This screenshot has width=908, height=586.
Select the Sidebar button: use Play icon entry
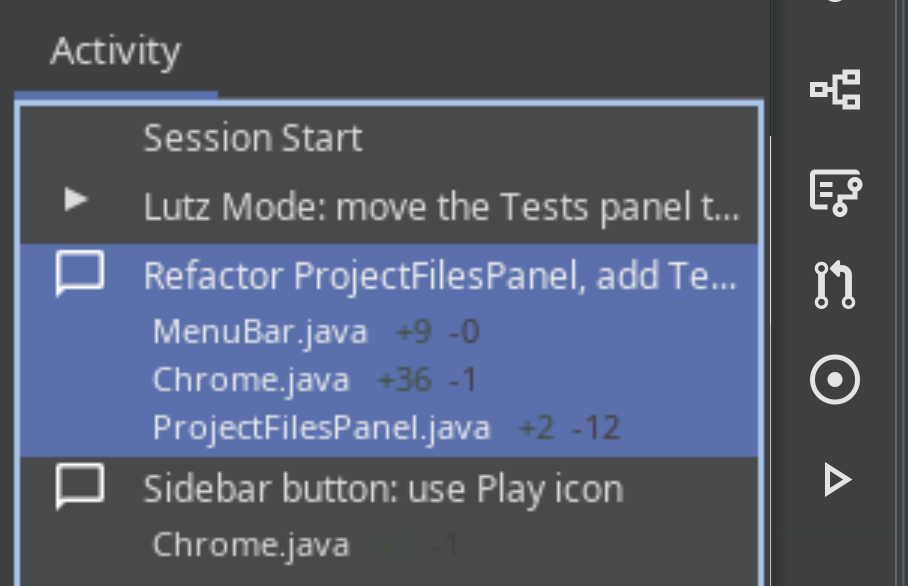coord(382,489)
